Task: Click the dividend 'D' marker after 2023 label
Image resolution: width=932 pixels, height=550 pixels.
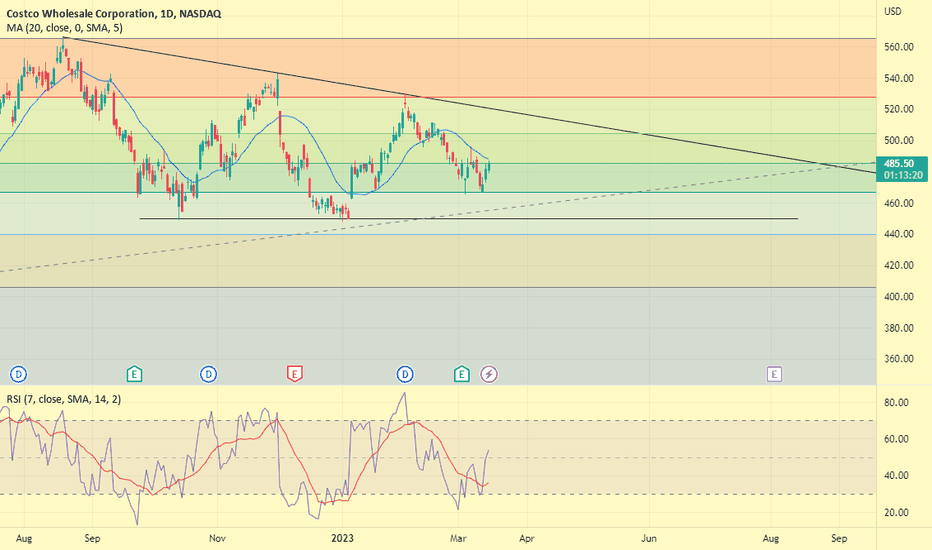Action: (x=405, y=374)
